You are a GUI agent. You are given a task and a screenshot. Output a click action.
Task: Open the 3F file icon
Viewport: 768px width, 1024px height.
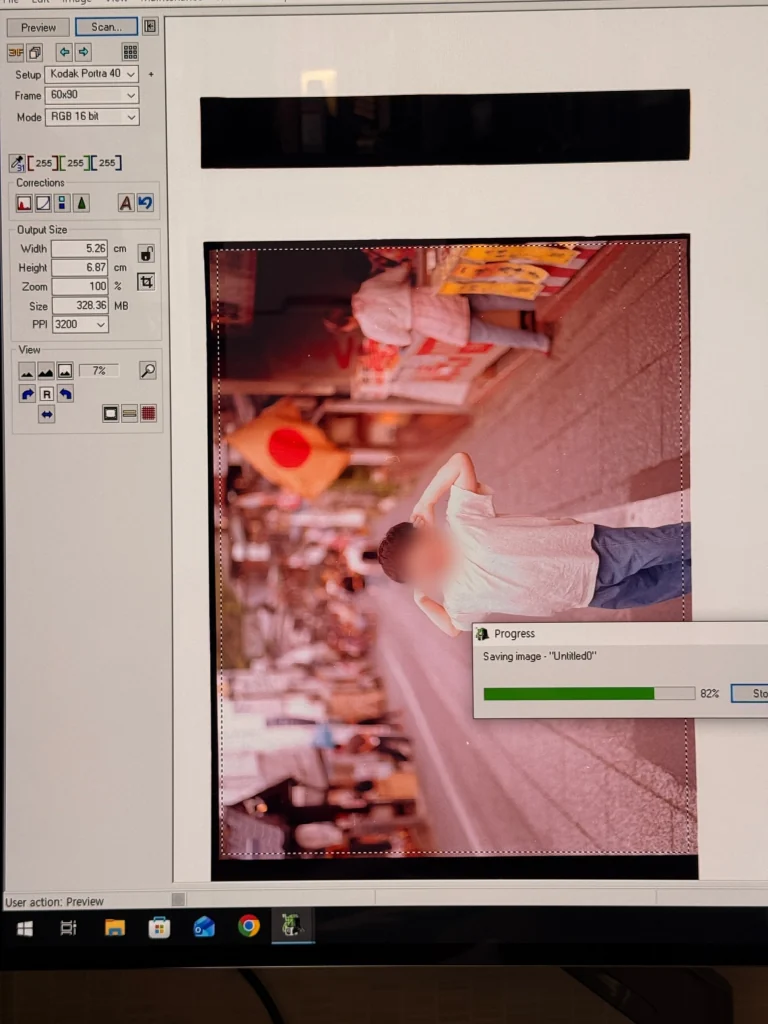(16, 52)
